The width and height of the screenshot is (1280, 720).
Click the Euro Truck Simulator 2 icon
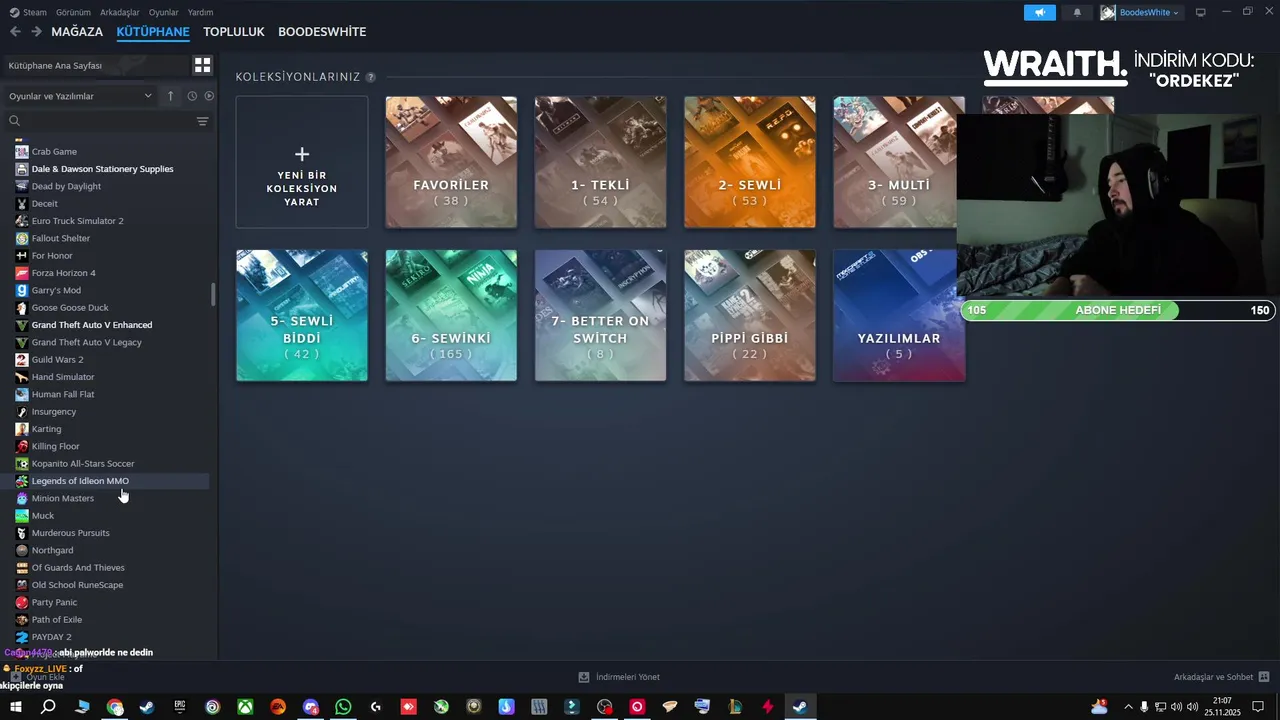[x=22, y=221]
